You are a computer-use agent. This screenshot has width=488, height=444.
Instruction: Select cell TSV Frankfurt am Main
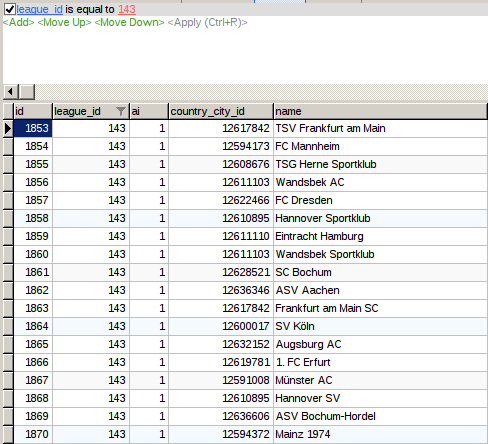[x=380, y=128]
